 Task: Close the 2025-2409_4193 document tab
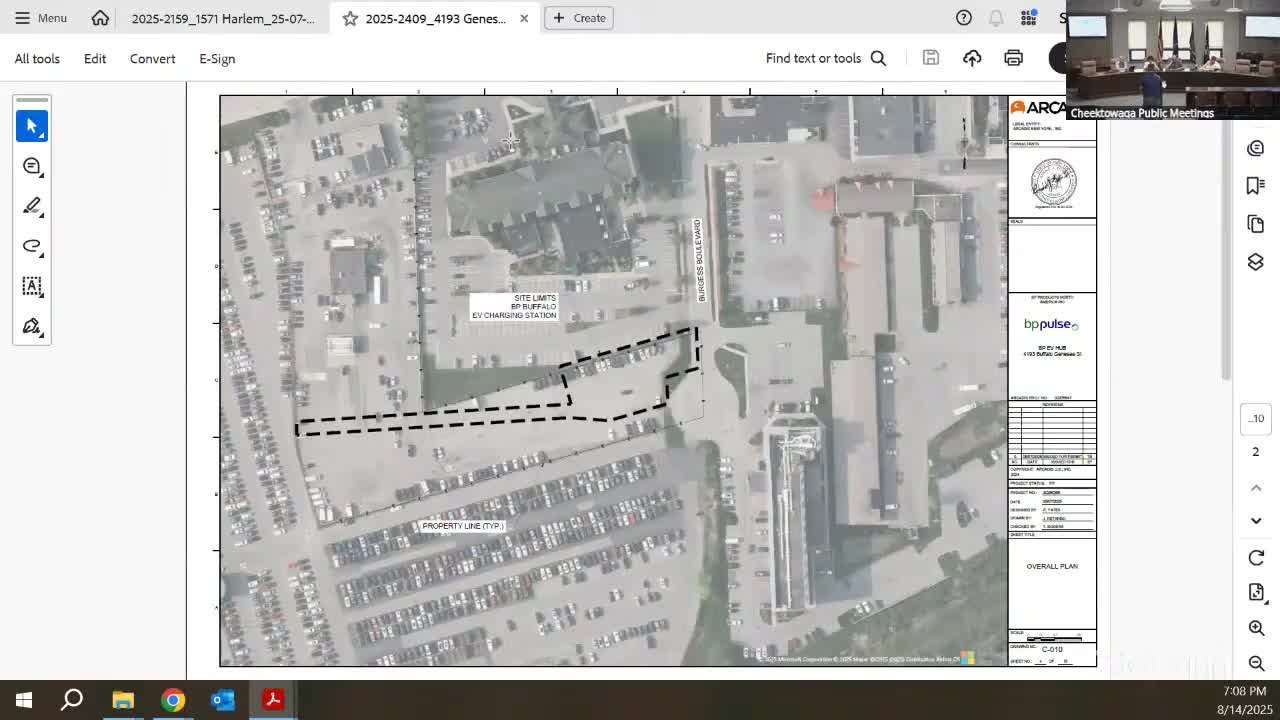tap(525, 18)
